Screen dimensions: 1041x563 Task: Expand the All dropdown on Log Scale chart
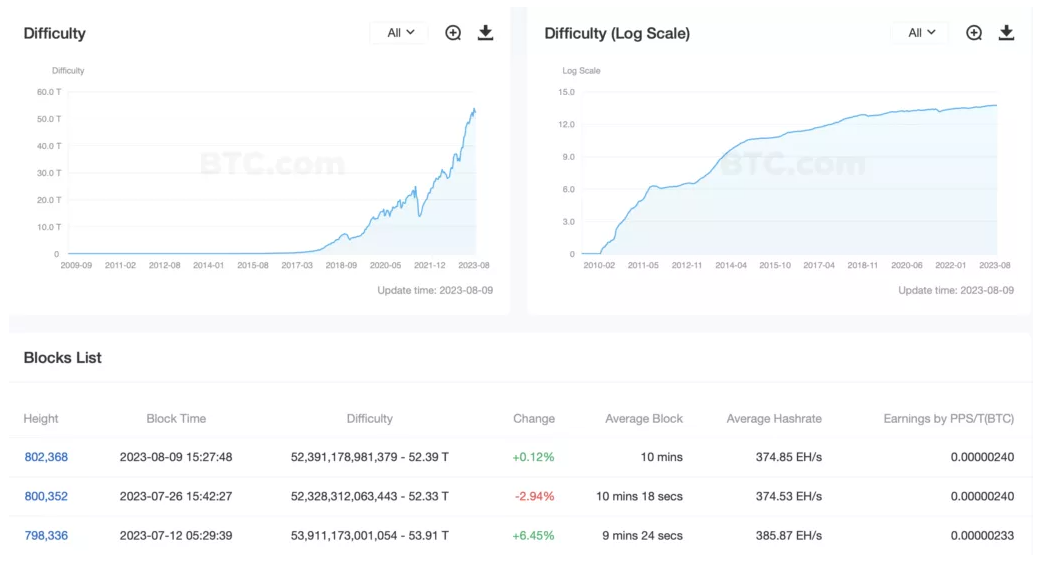click(x=921, y=33)
